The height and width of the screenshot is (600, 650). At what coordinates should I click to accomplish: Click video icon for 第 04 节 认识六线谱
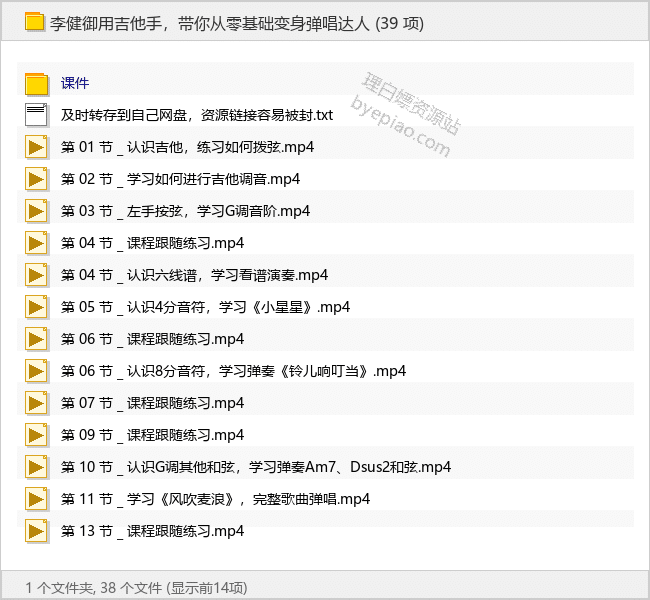(x=36, y=274)
